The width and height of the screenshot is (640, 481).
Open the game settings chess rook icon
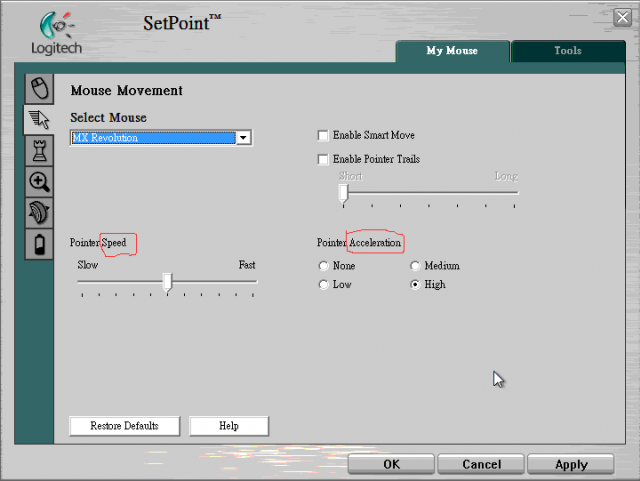pos(39,151)
